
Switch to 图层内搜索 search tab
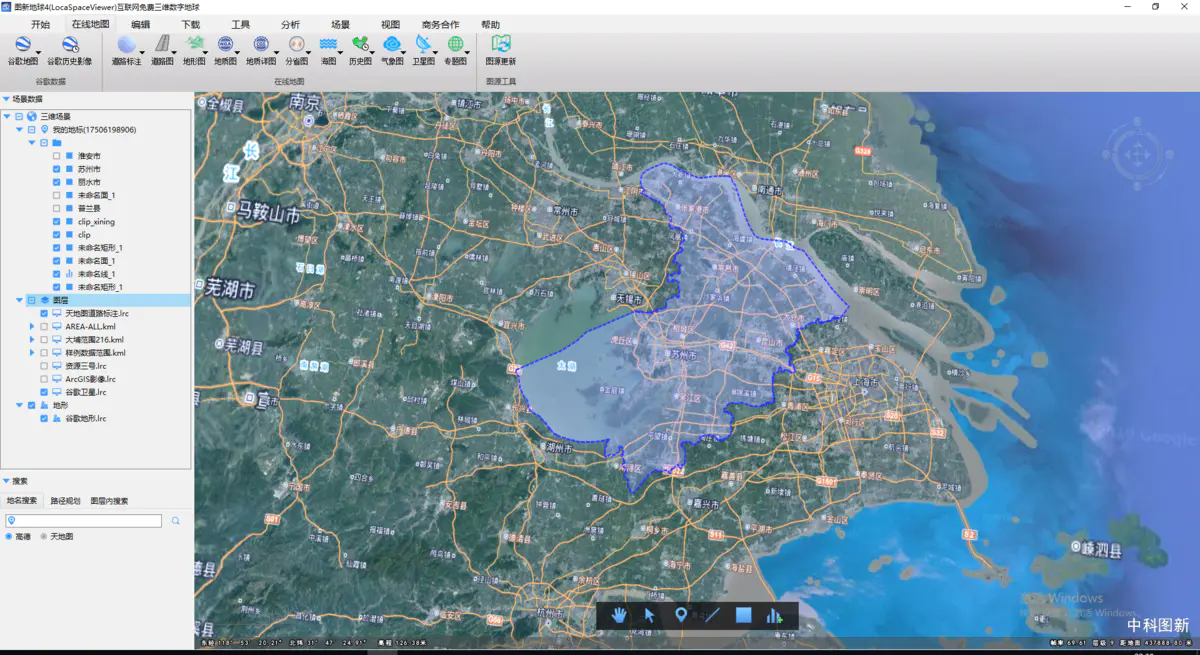(x=109, y=501)
